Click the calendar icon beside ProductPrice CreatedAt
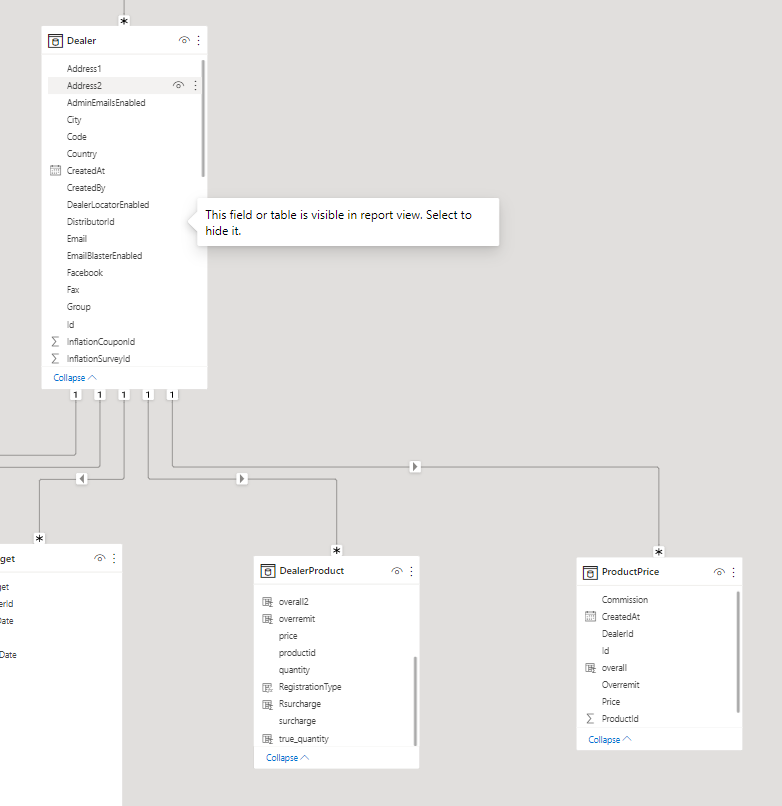 coord(591,617)
